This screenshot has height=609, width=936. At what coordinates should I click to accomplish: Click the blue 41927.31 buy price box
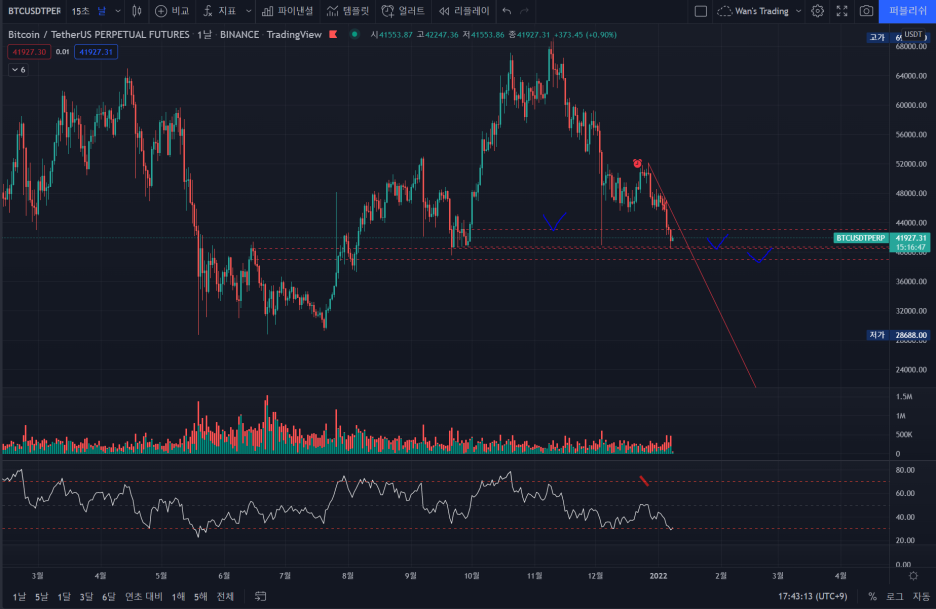tap(96, 52)
